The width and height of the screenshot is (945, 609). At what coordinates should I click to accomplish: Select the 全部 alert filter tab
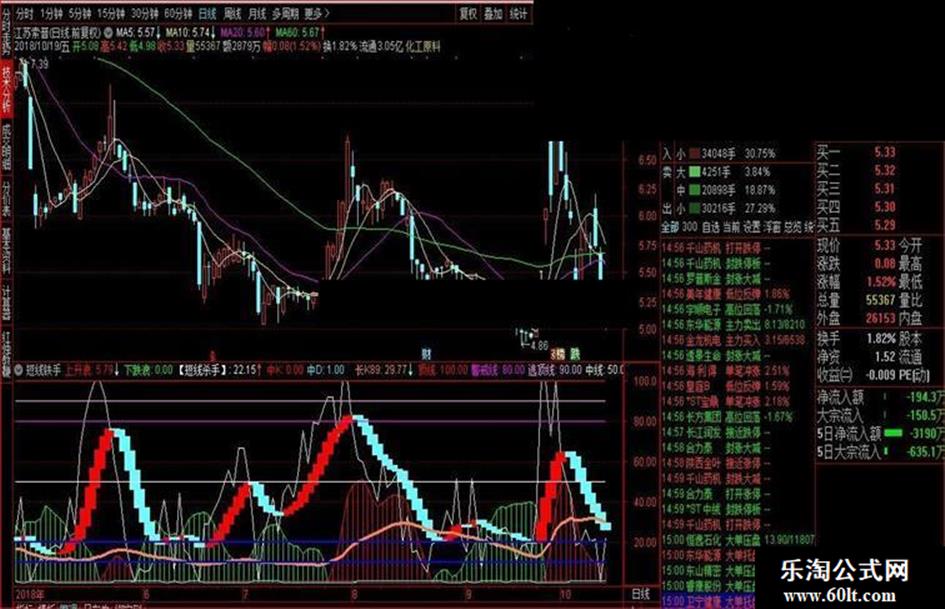coord(670,227)
